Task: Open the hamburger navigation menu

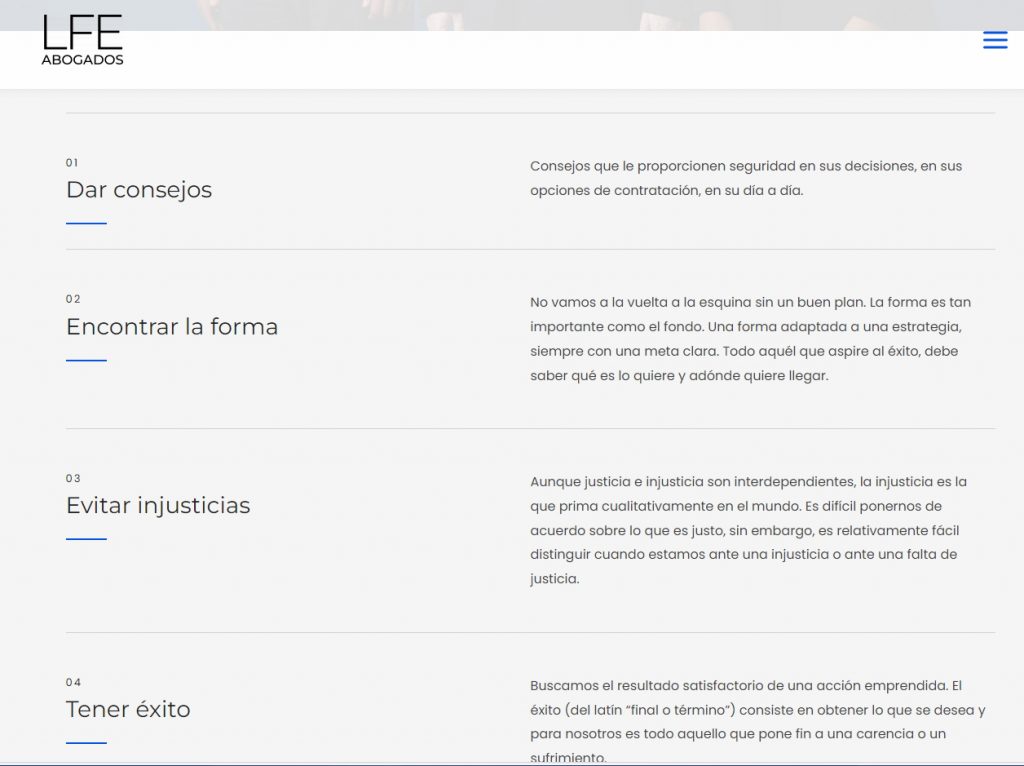Action: click(994, 41)
